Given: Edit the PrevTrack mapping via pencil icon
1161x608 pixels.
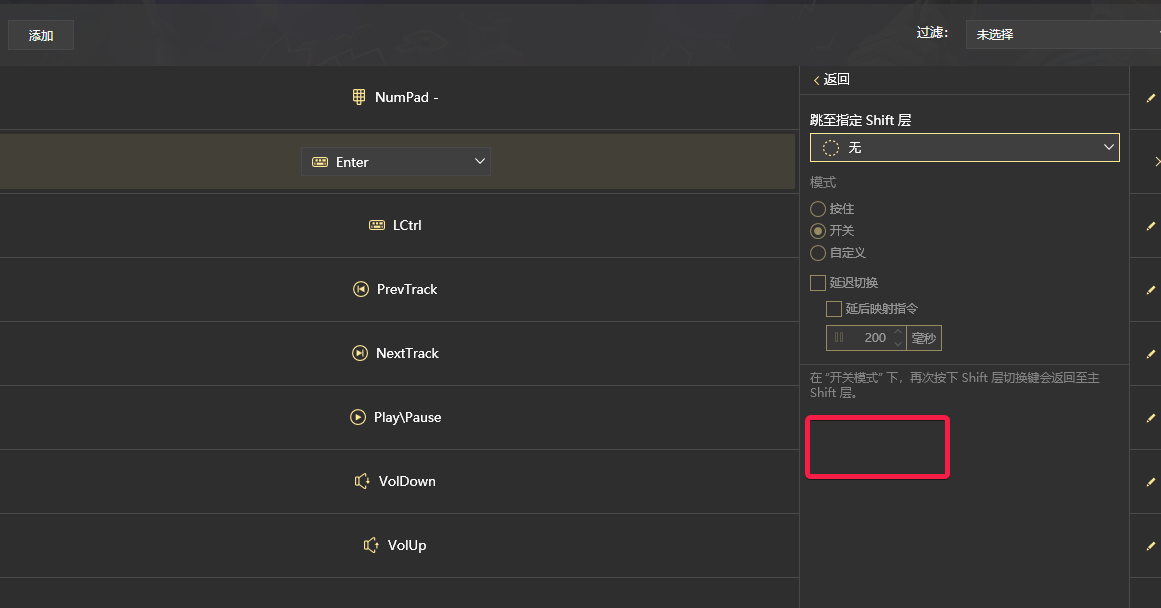Looking at the screenshot, I should 1151,290.
